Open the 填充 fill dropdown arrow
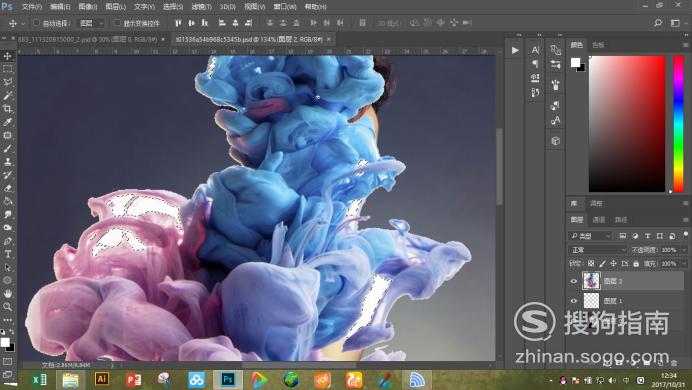This screenshot has width=692, height=390. pyautogui.click(x=684, y=263)
